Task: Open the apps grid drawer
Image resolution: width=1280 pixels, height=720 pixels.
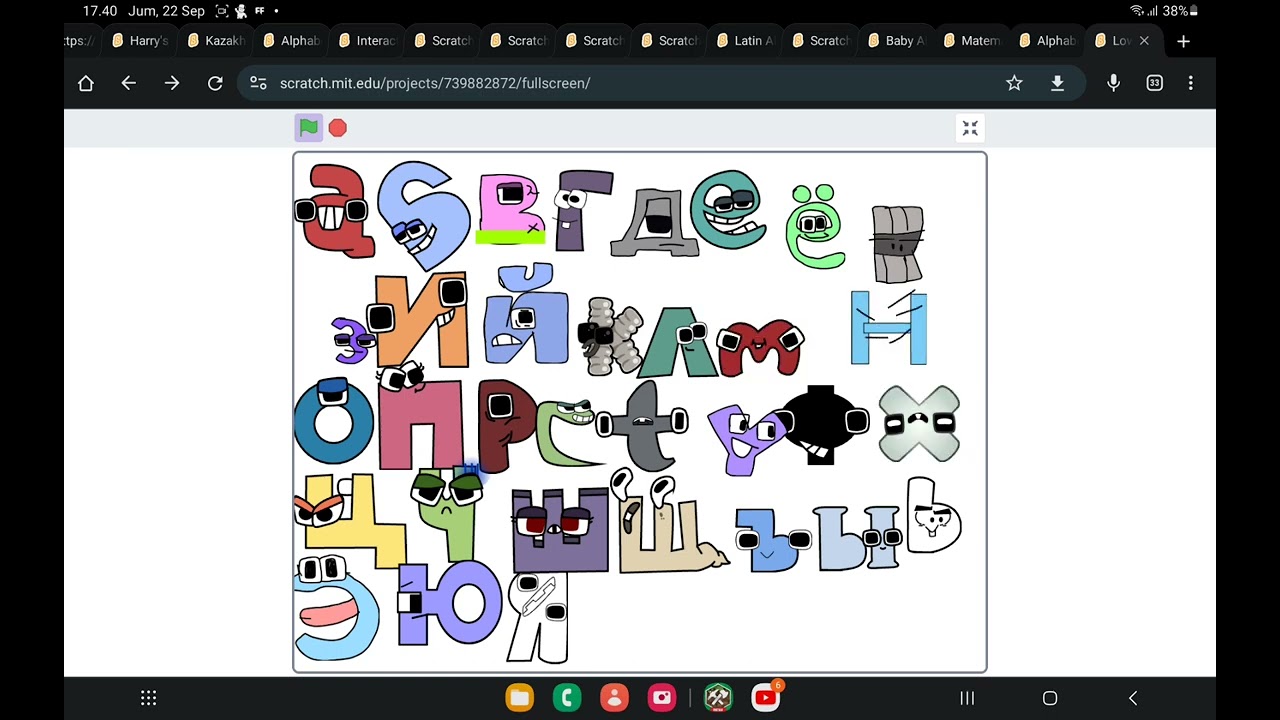Action: click(148, 698)
